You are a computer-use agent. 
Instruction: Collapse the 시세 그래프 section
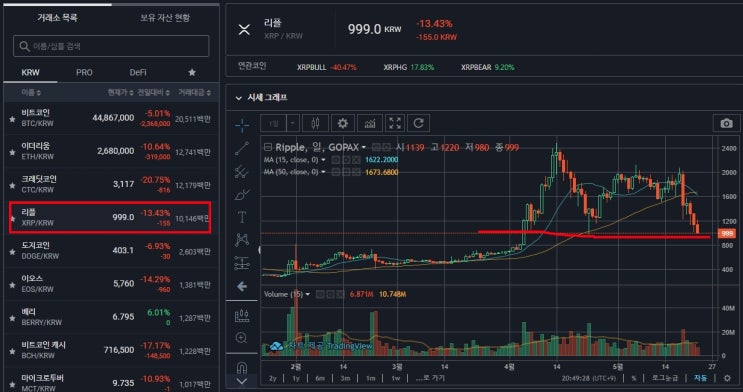(x=238, y=98)
